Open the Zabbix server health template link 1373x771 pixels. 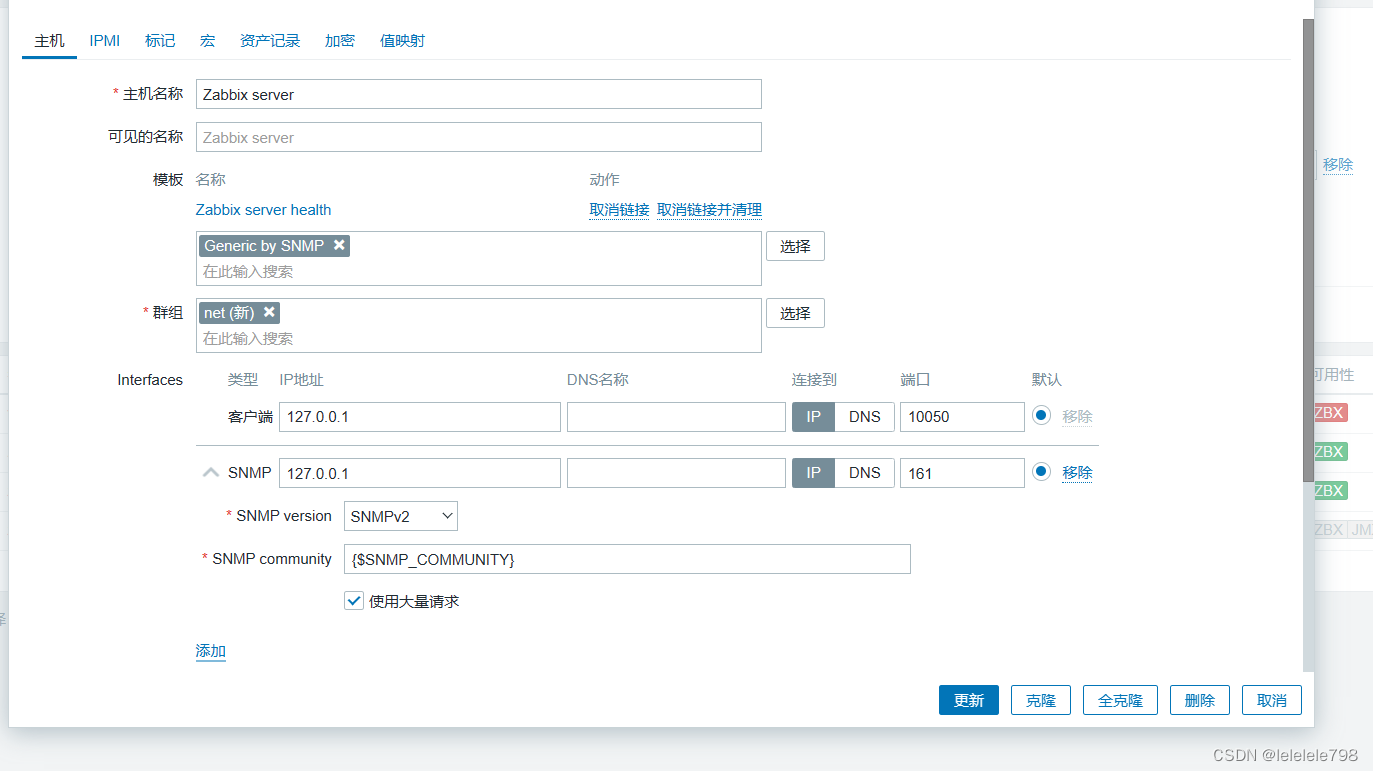coord(263,209)
